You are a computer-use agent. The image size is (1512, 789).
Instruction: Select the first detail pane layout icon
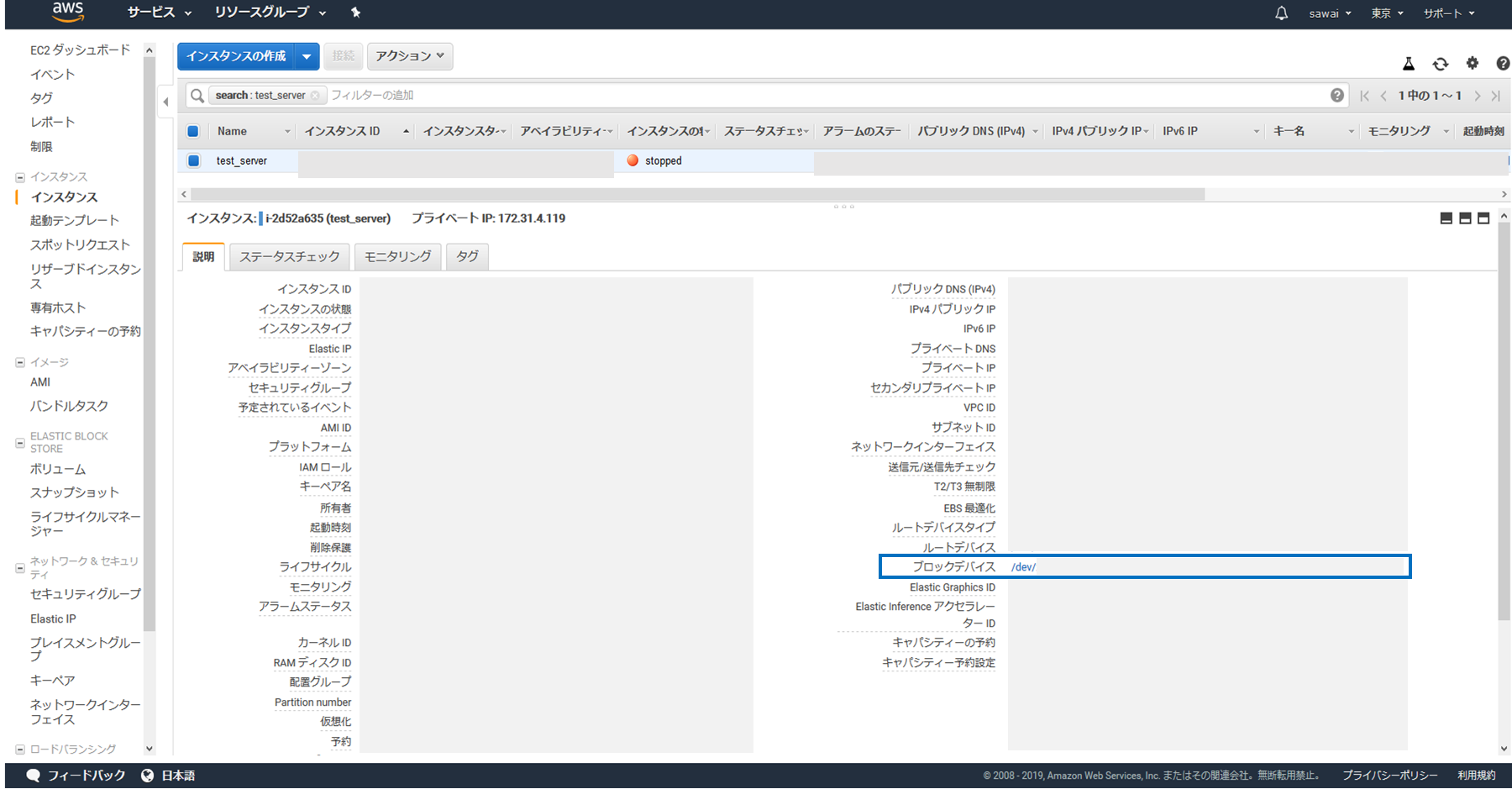(1446, 218)
